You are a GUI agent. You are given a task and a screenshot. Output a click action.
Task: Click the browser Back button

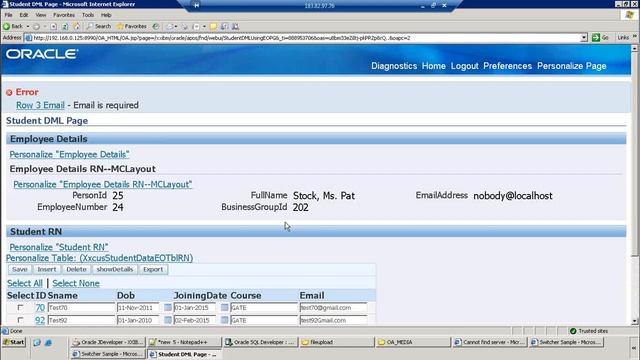13,26
